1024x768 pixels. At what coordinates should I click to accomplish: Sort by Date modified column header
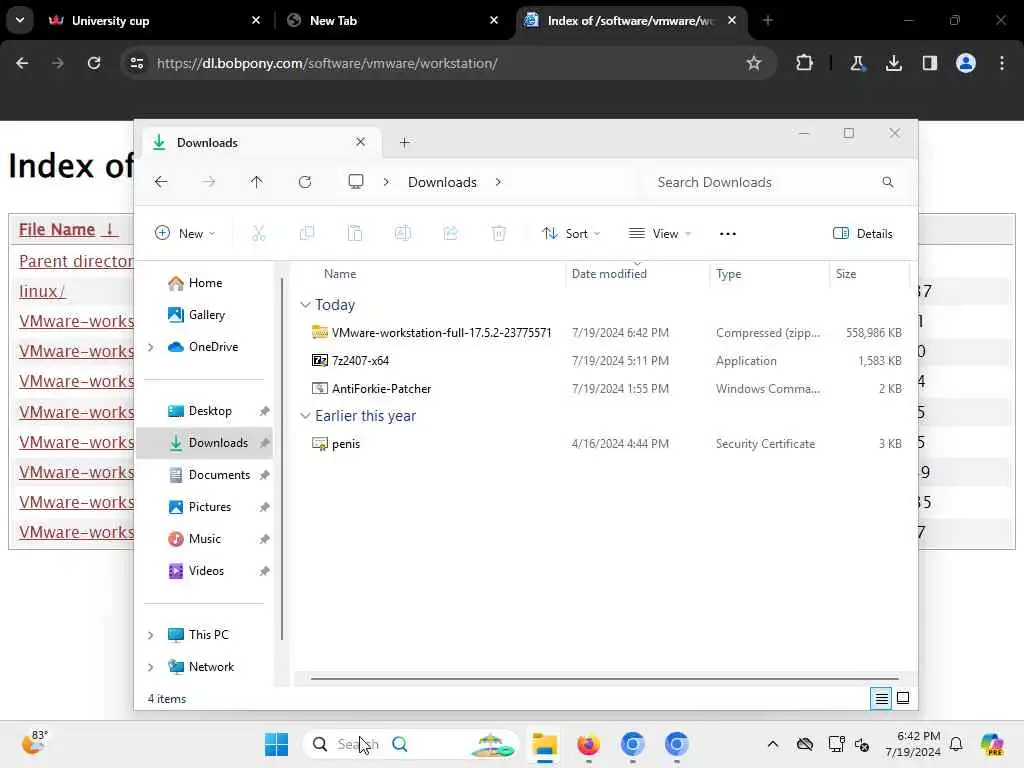[x=609, y=274]
